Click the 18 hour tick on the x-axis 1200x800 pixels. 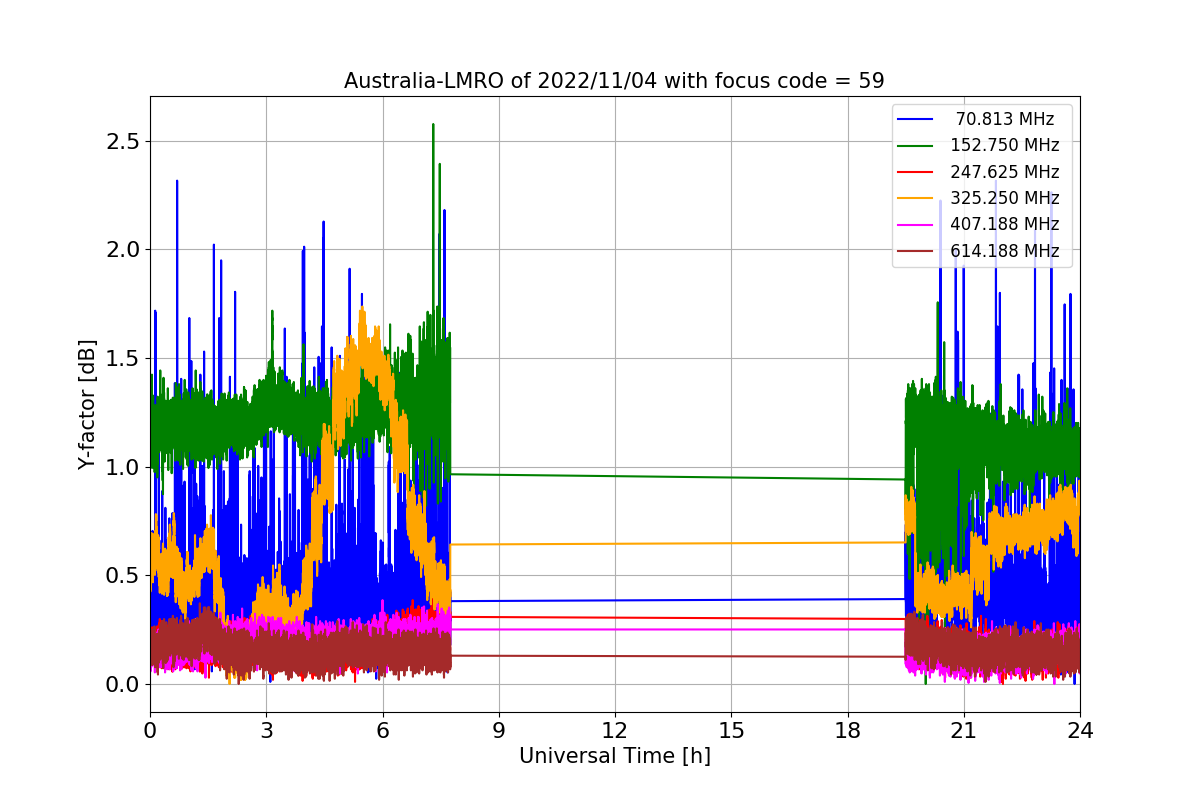coord(847,731)
